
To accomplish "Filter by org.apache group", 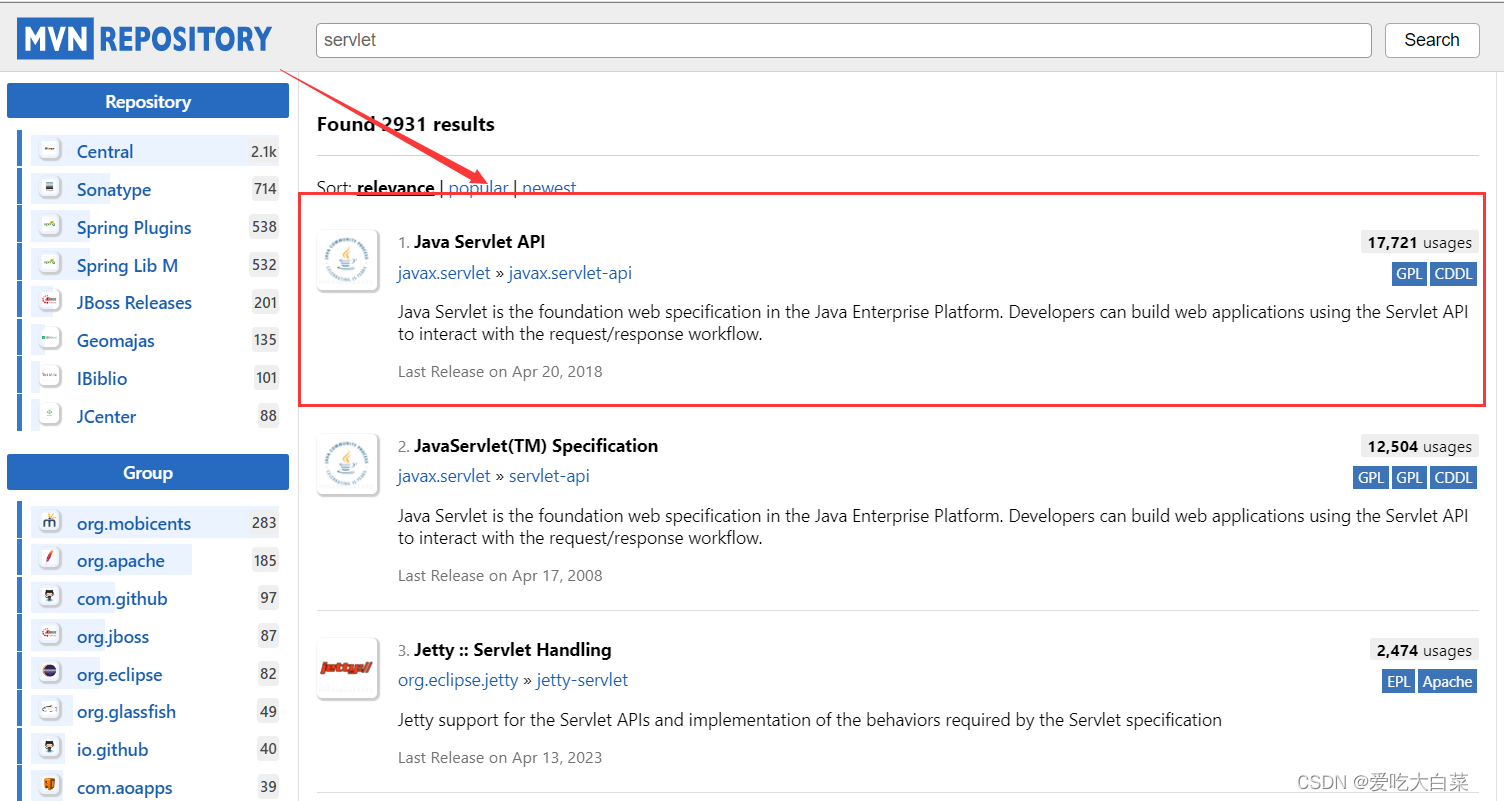I will click(x=121, y=560).
